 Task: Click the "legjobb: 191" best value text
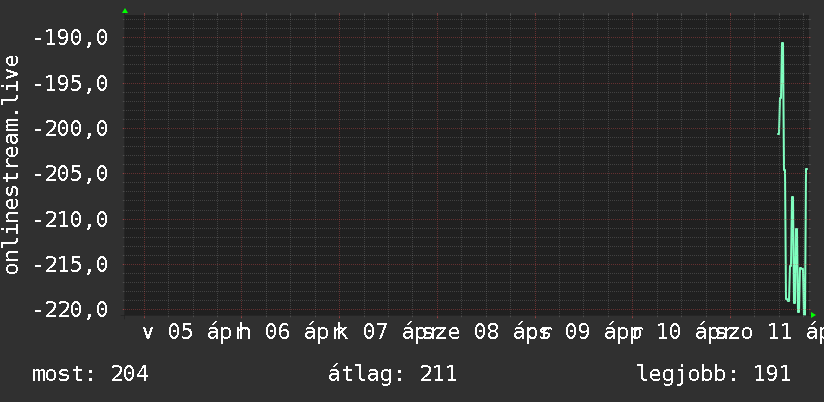coord(713,374)
